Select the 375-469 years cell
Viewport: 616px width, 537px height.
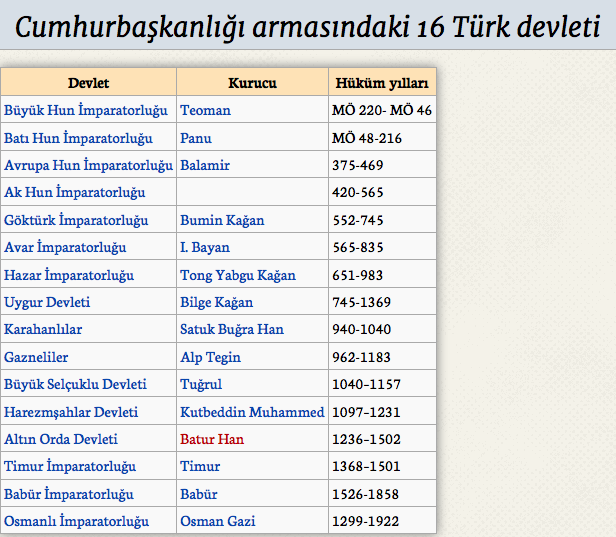(x=382, y=165)
